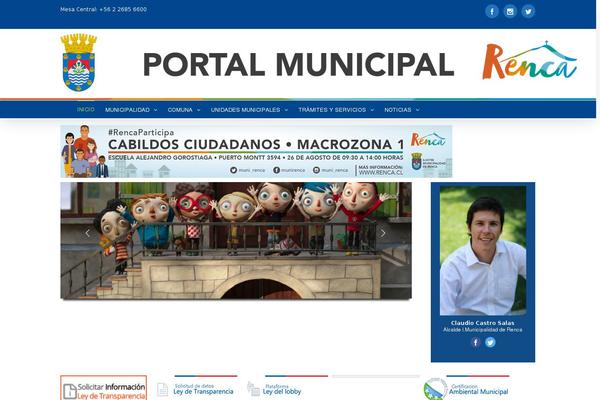This screenshot has width=600, height=400.
Task: Click the Renca coat of arms logo
Action: point(79,62)
